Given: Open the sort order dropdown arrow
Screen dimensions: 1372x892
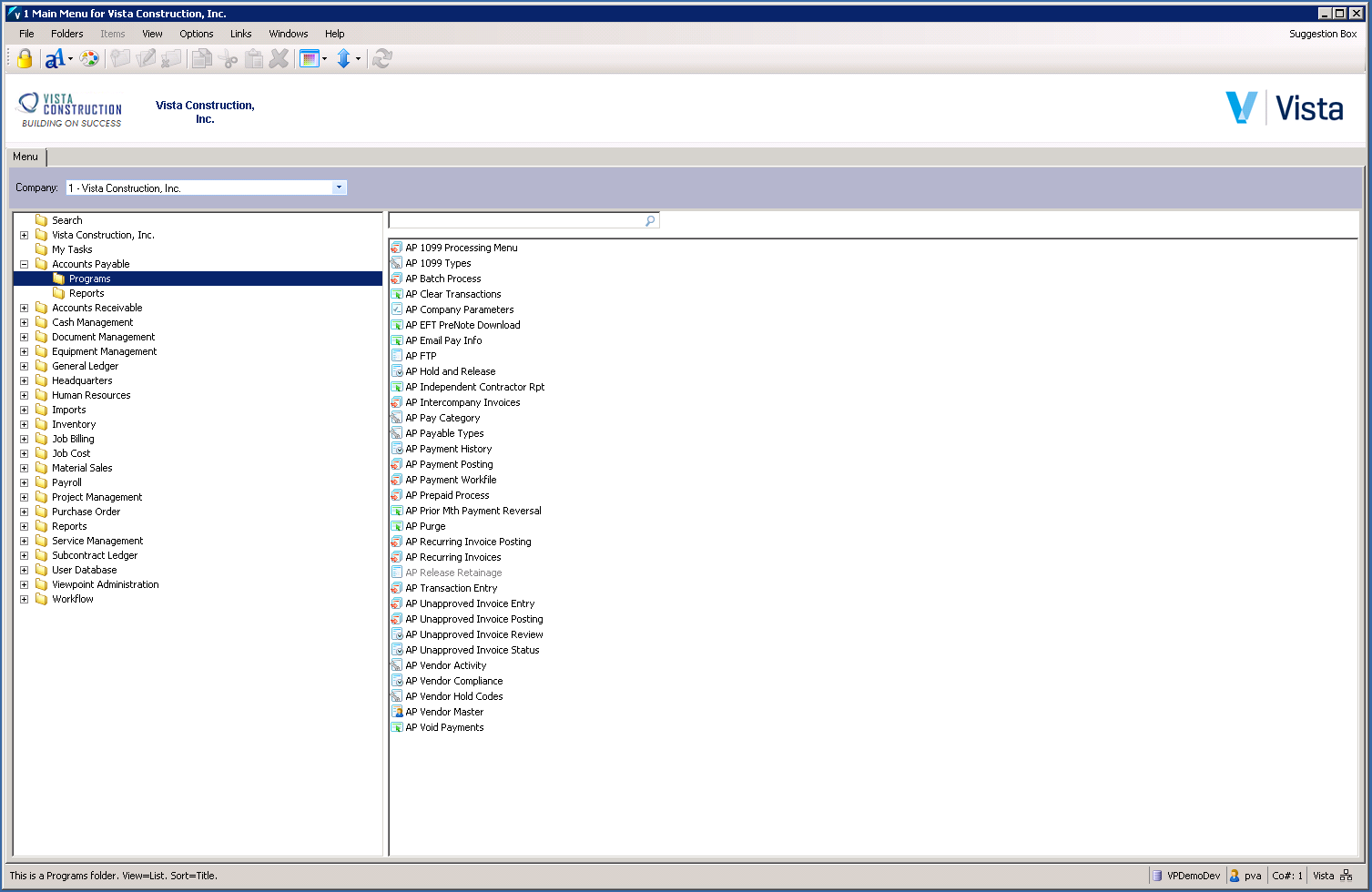Looking at the screenshot, I should pyautogui.click(x=358, y=60).
